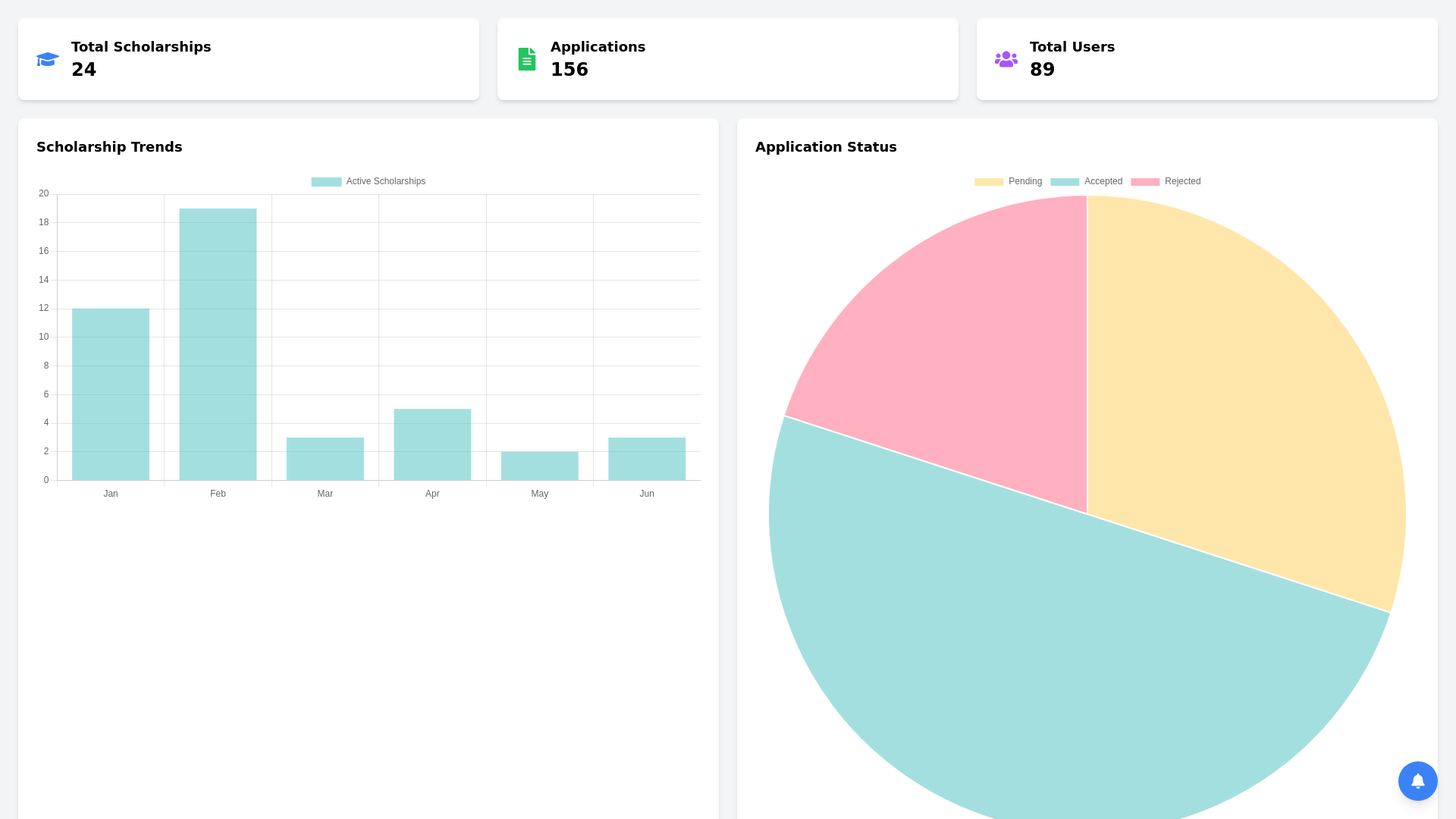Open the Total Scholarships card
This screenshot has width=1456, height=819.
tap(249, 59)
